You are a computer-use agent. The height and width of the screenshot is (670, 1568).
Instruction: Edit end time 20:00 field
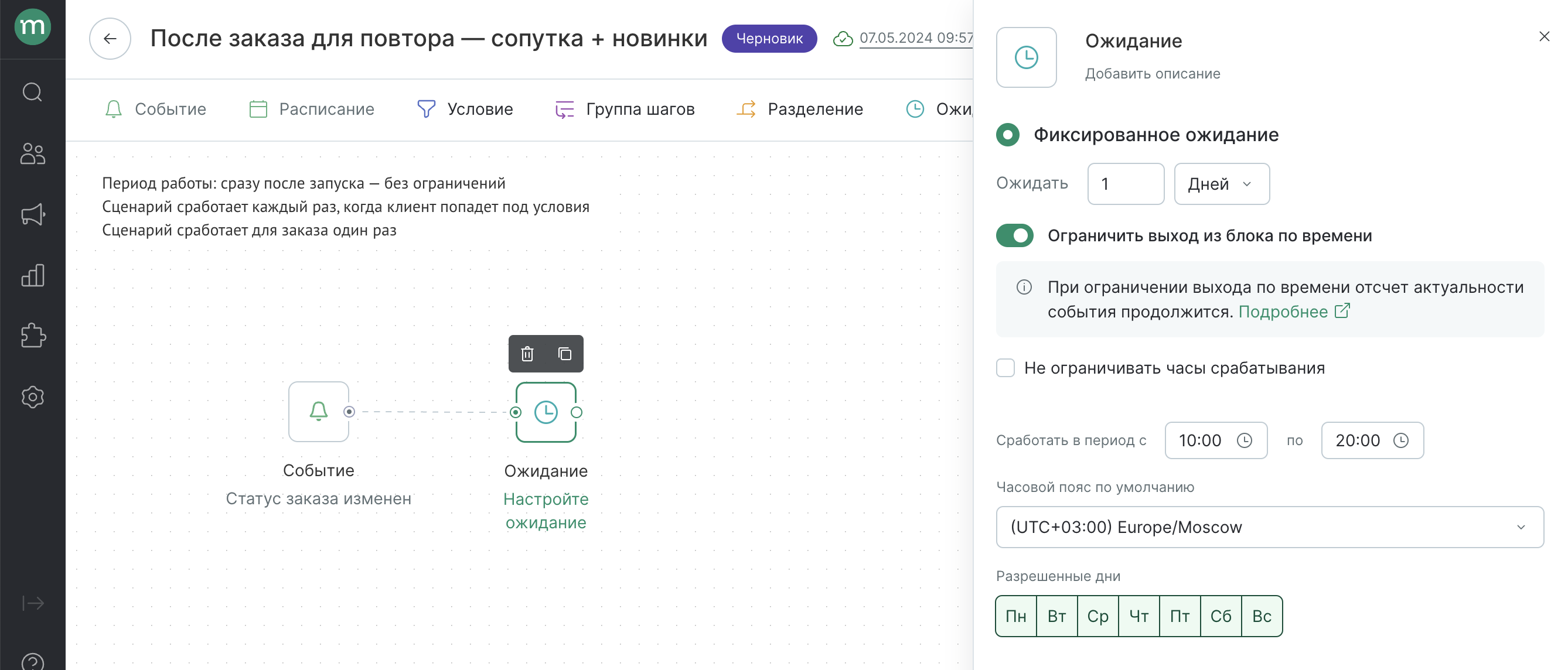(1372, 440)
